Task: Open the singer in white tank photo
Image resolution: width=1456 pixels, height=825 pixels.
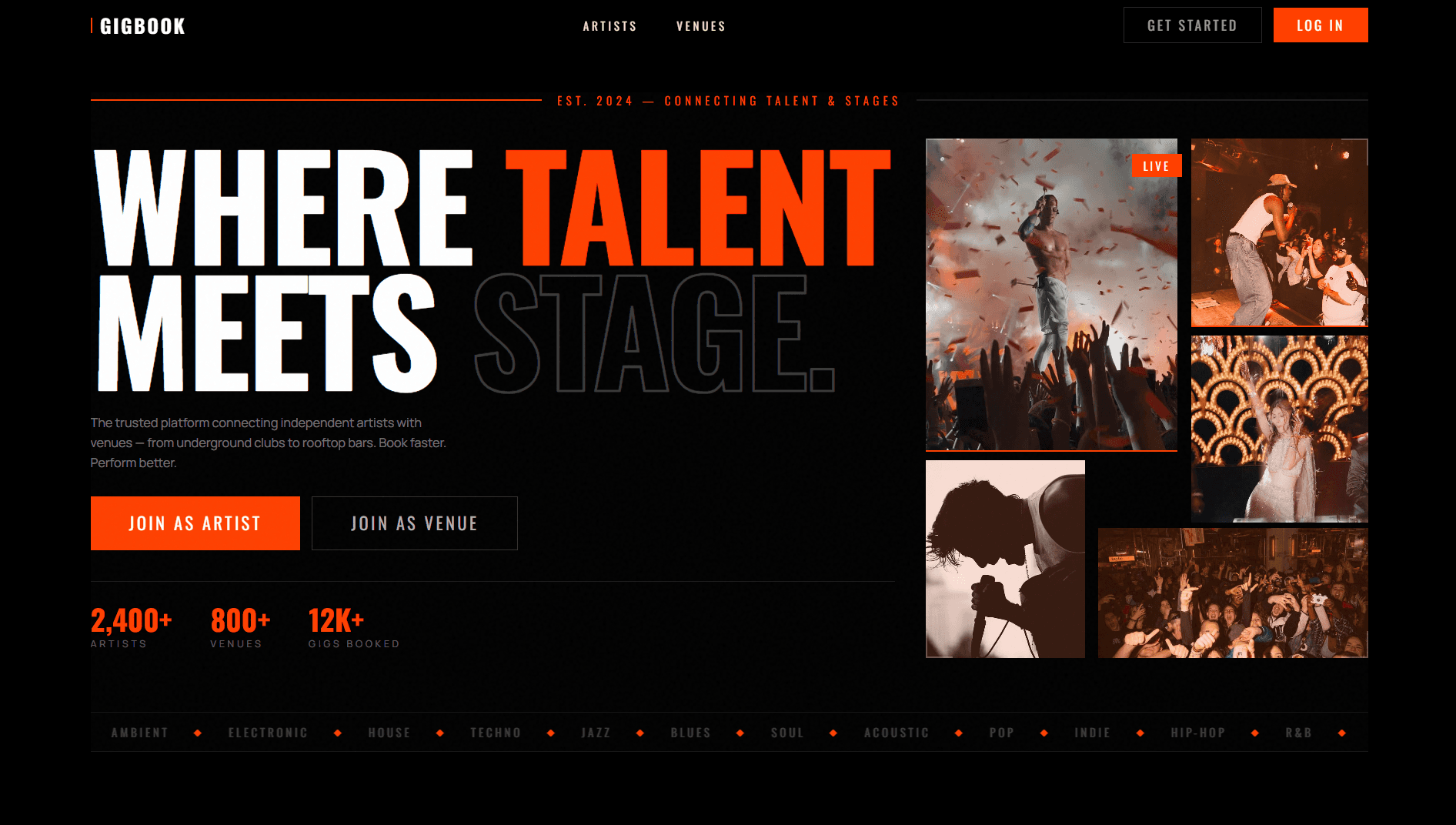Action: 1280,232
